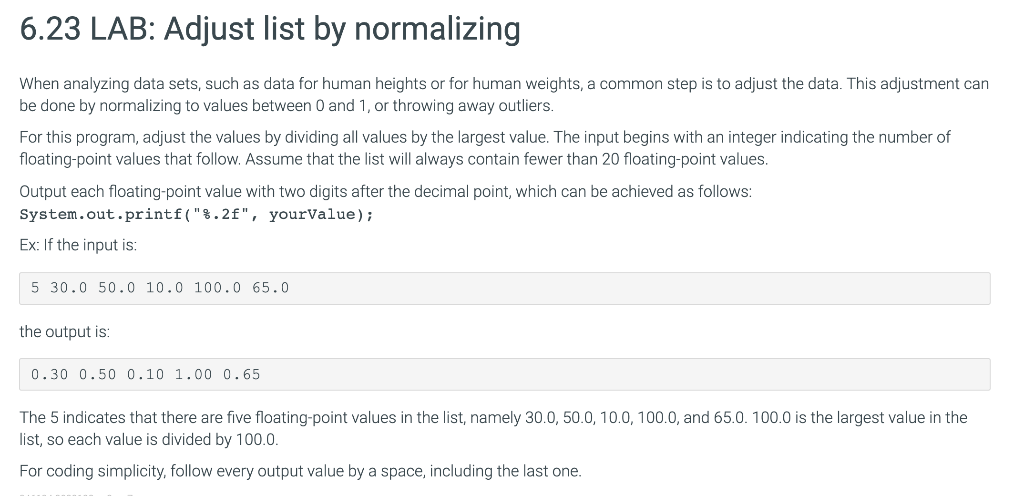
Task: Click the sample output box with "0.30 0.50"
Action: (x=505, y=375)
